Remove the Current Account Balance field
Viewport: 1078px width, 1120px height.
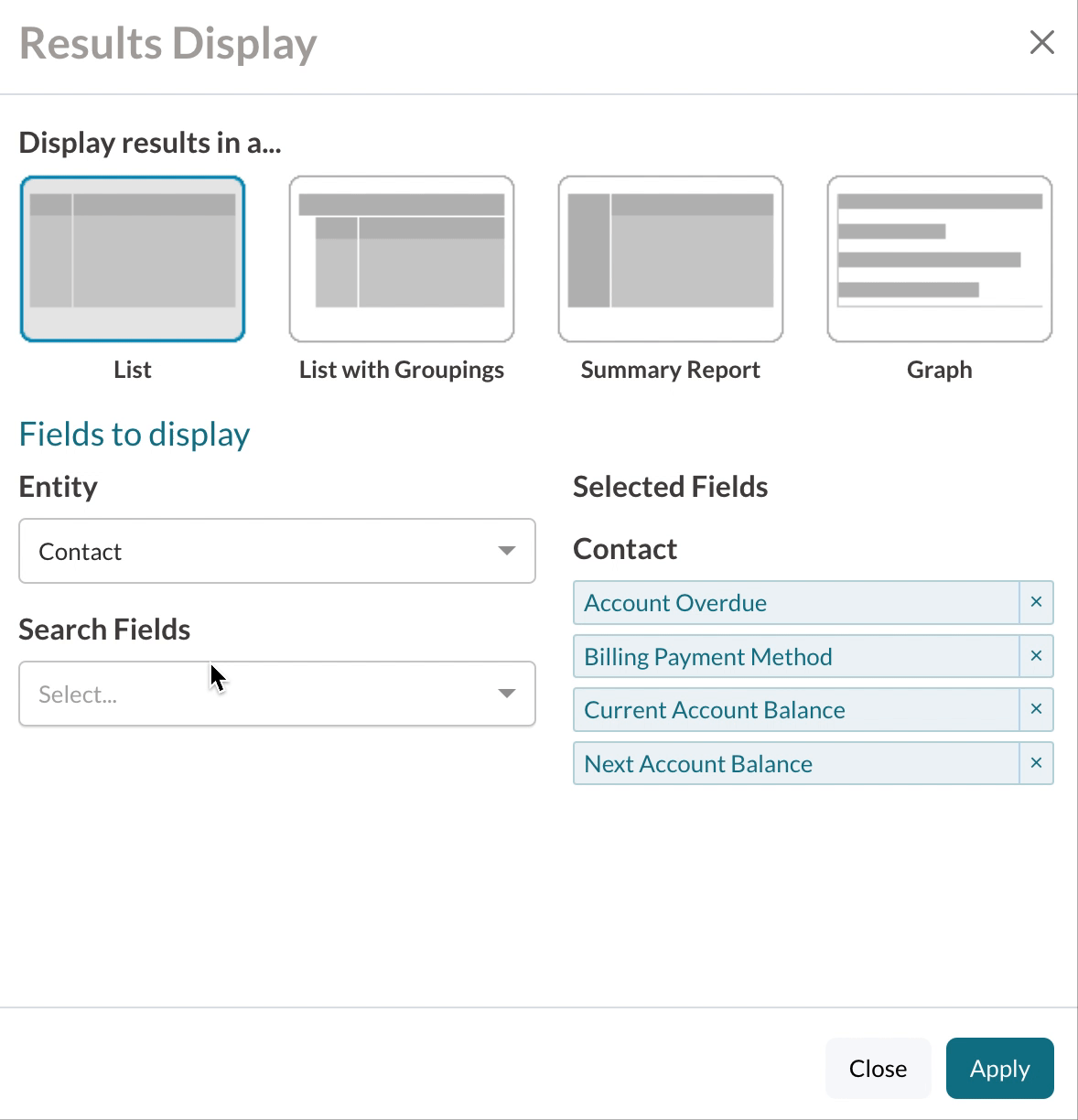click(x=1036, y=709)
